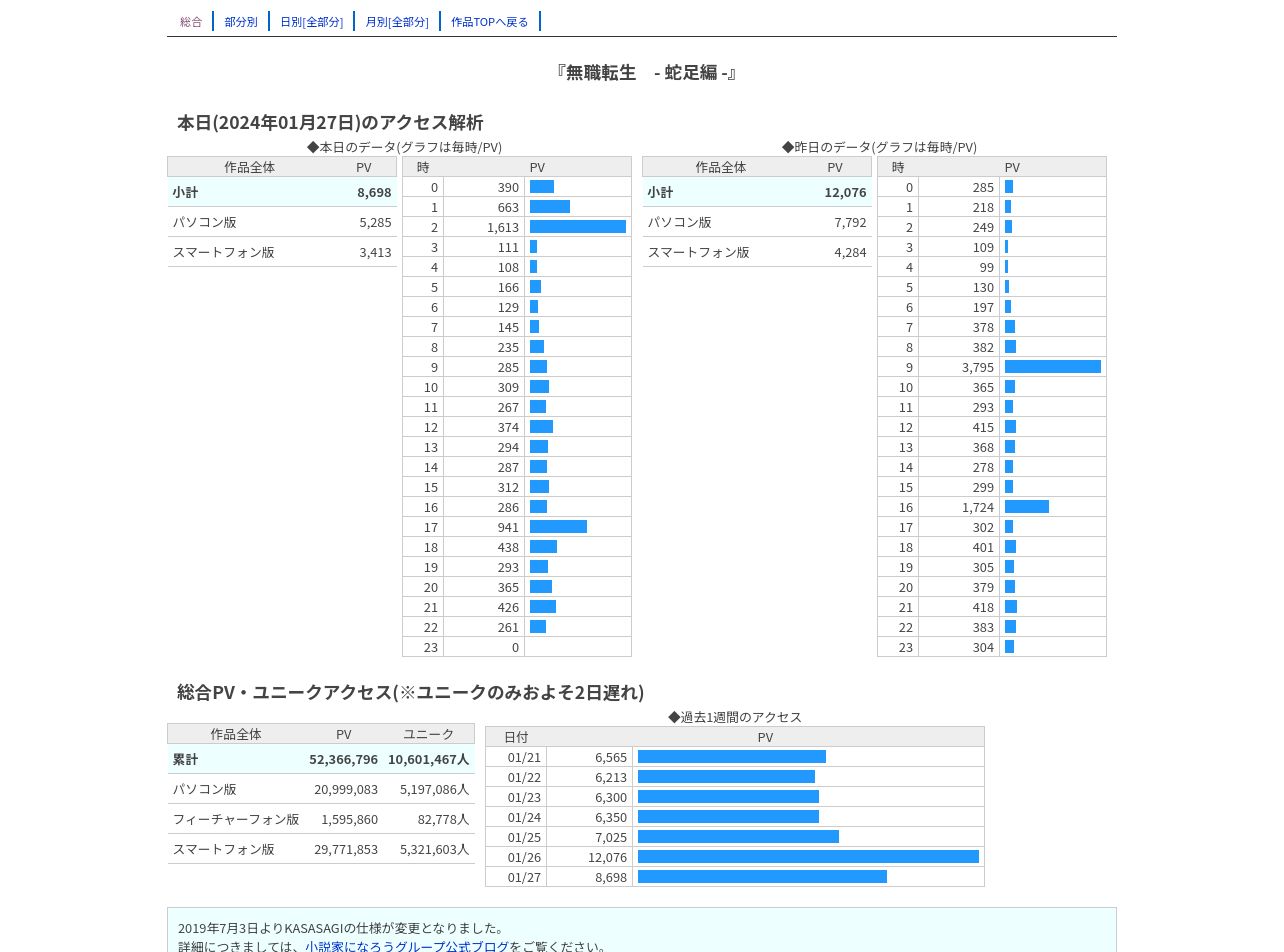The image size is (1284, 952).
Task: Click heading 本日(2024年01月27日)のアクセス解析
Action: point(330,122)
